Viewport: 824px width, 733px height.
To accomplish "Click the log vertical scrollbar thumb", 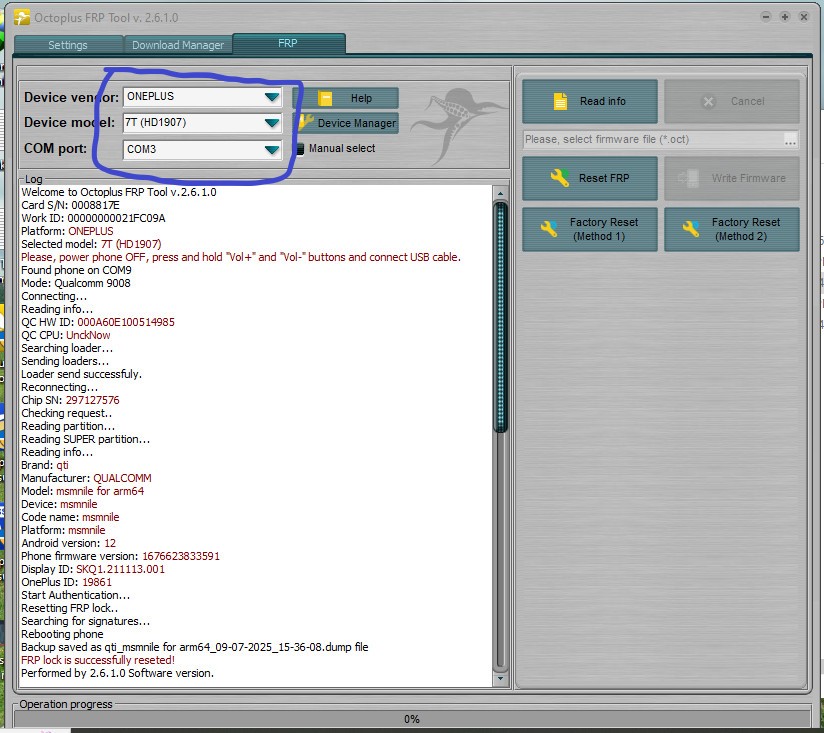I will point(500,317).
